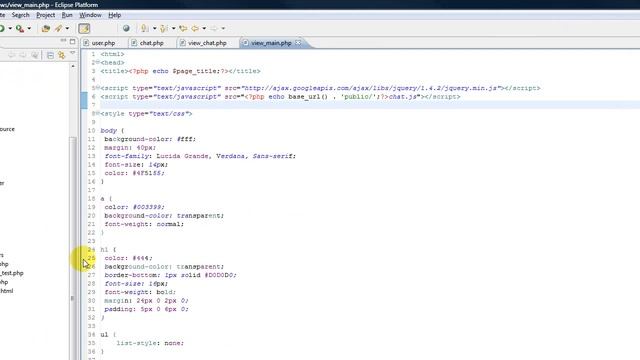Minimize the left explorer panel
640x360 pixels.
[63, 41]
